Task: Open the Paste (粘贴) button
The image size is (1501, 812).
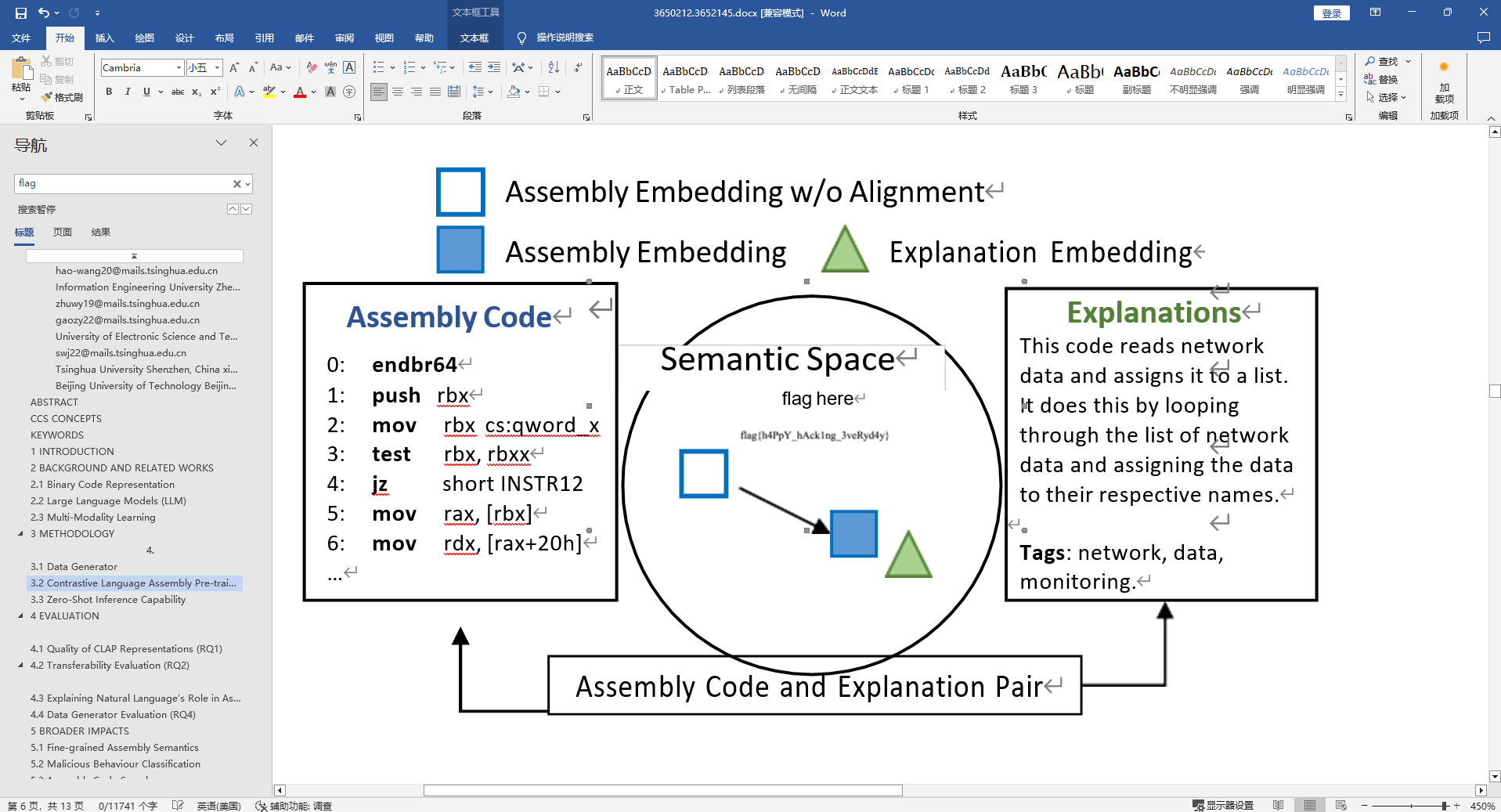Action: [21, 78]
